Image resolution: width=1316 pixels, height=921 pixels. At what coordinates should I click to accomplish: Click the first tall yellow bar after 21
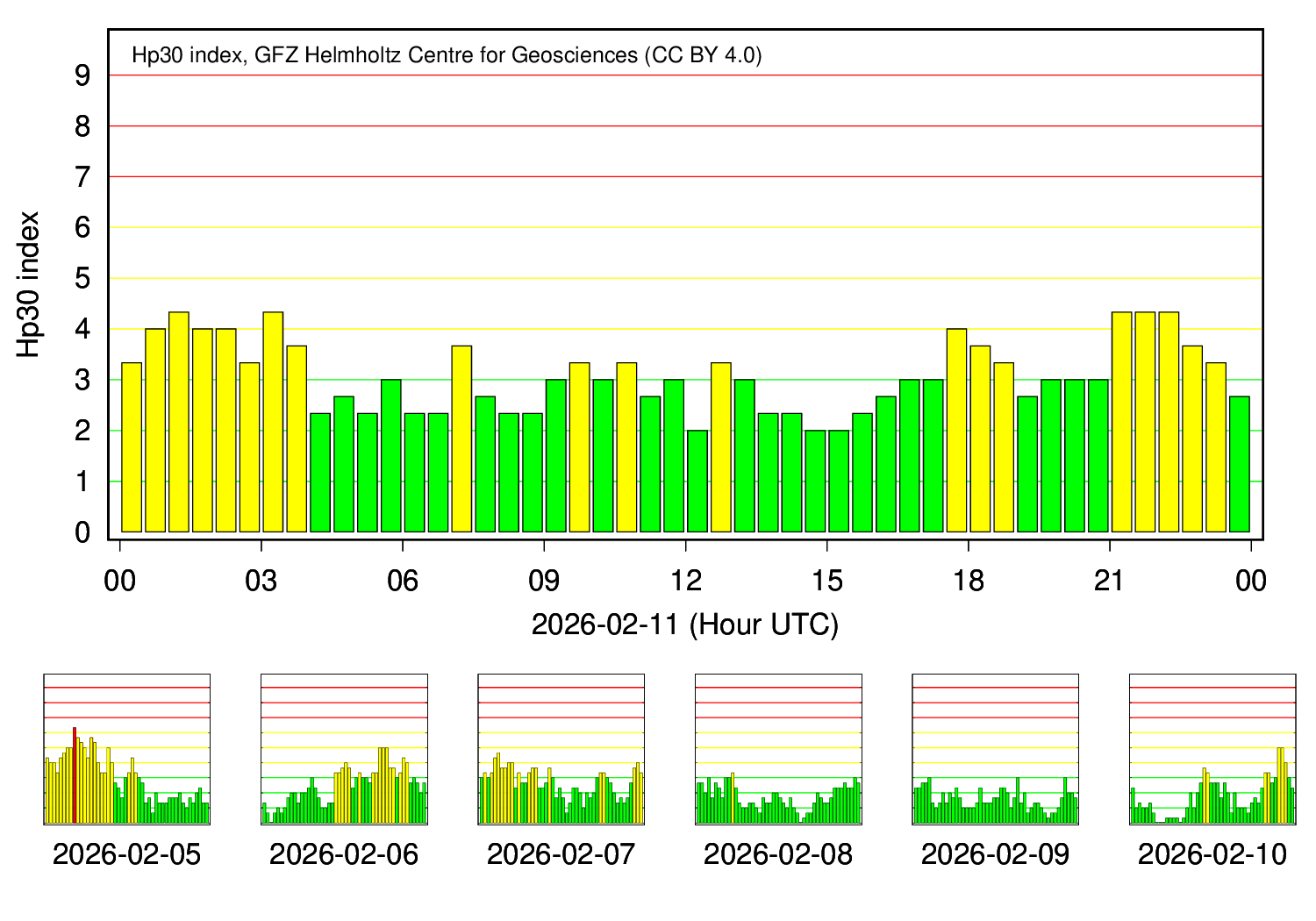point(1122,422)
